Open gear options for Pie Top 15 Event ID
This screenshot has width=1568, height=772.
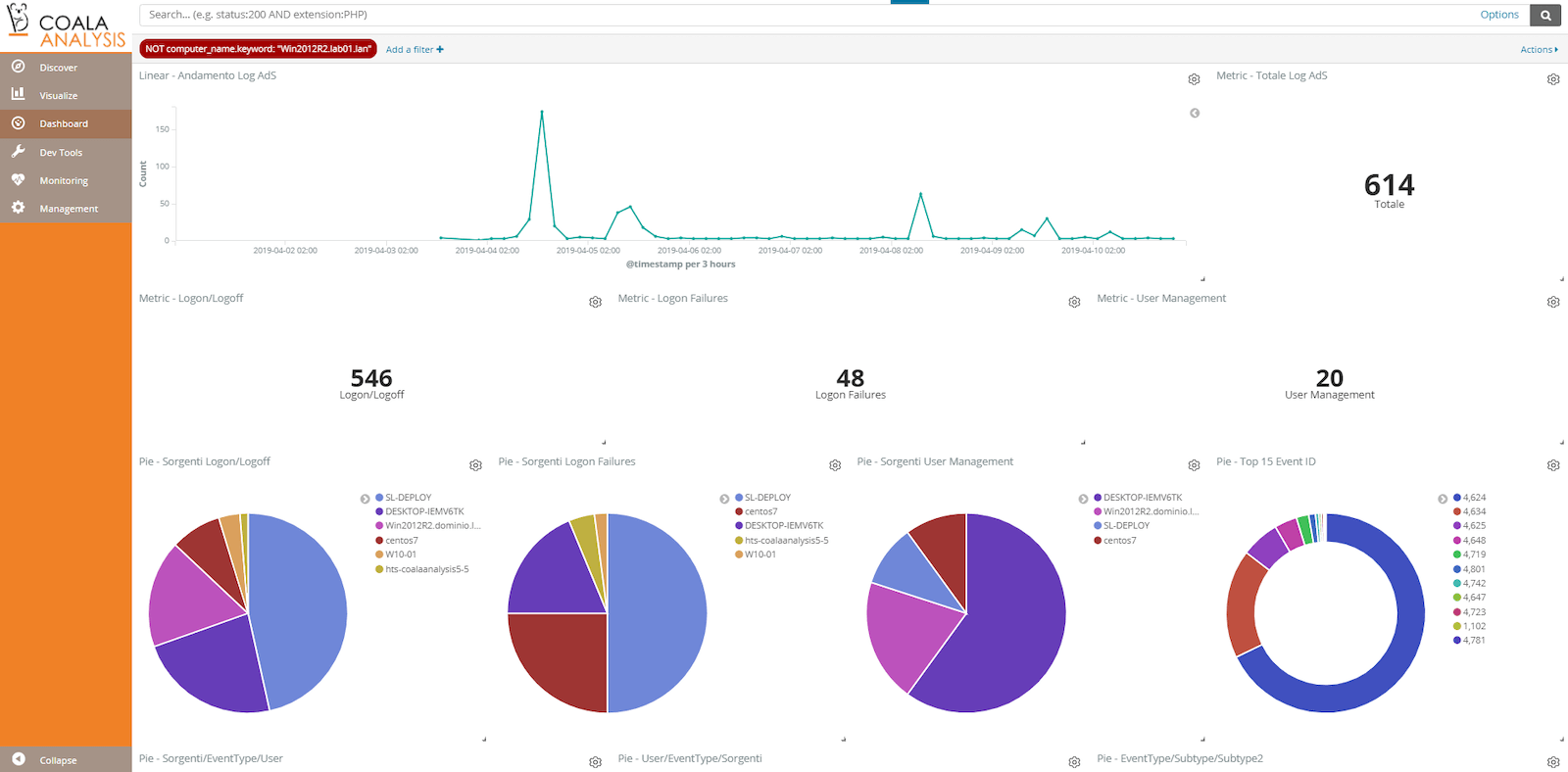pos(1553,465)
